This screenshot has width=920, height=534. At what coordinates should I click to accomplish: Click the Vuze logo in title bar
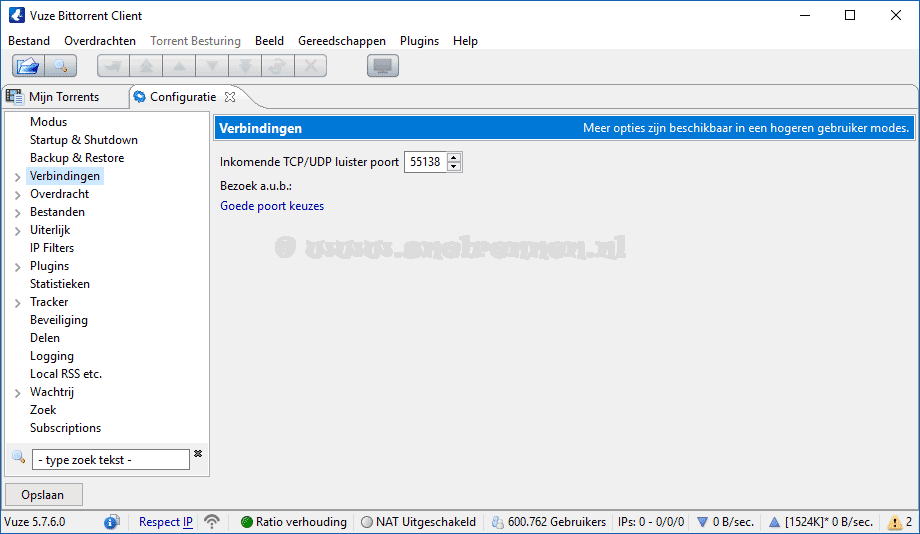point(17,15)
